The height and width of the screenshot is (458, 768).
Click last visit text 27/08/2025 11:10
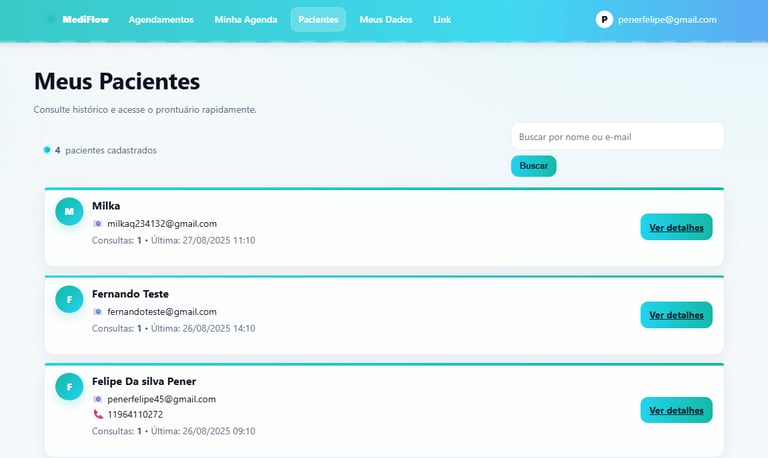point(218,241)
